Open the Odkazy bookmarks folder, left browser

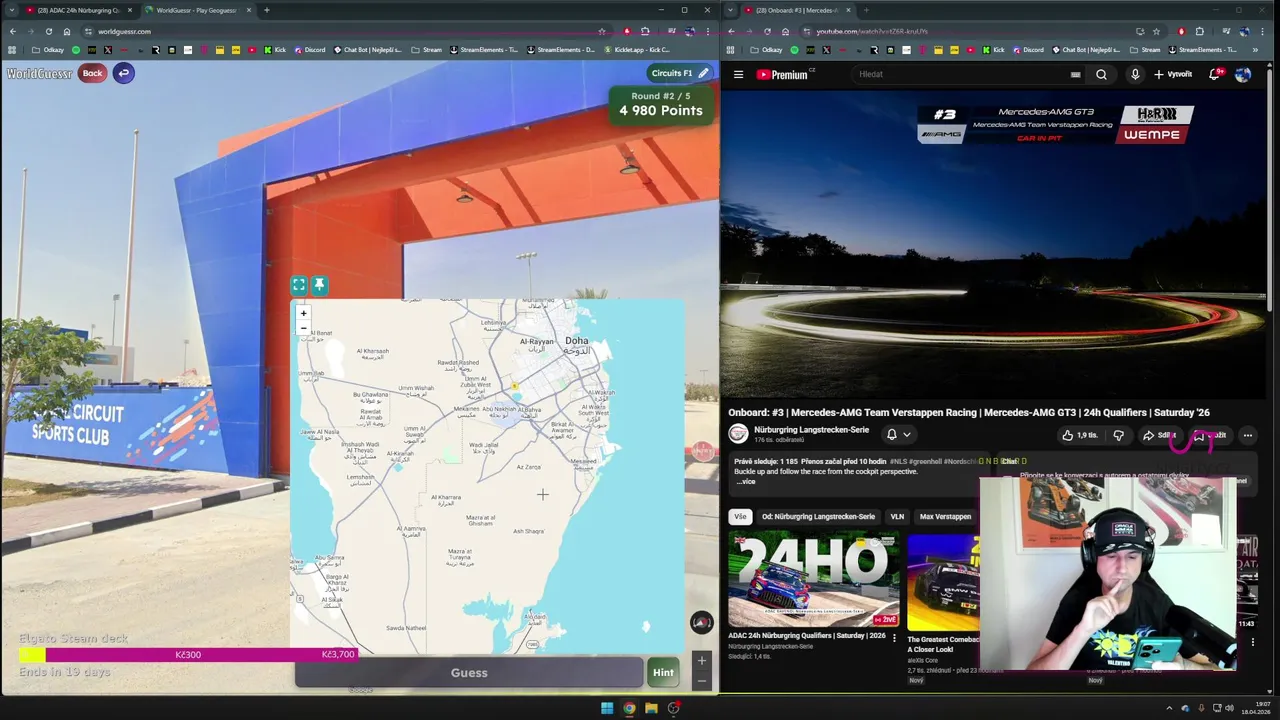pos(48,50)
